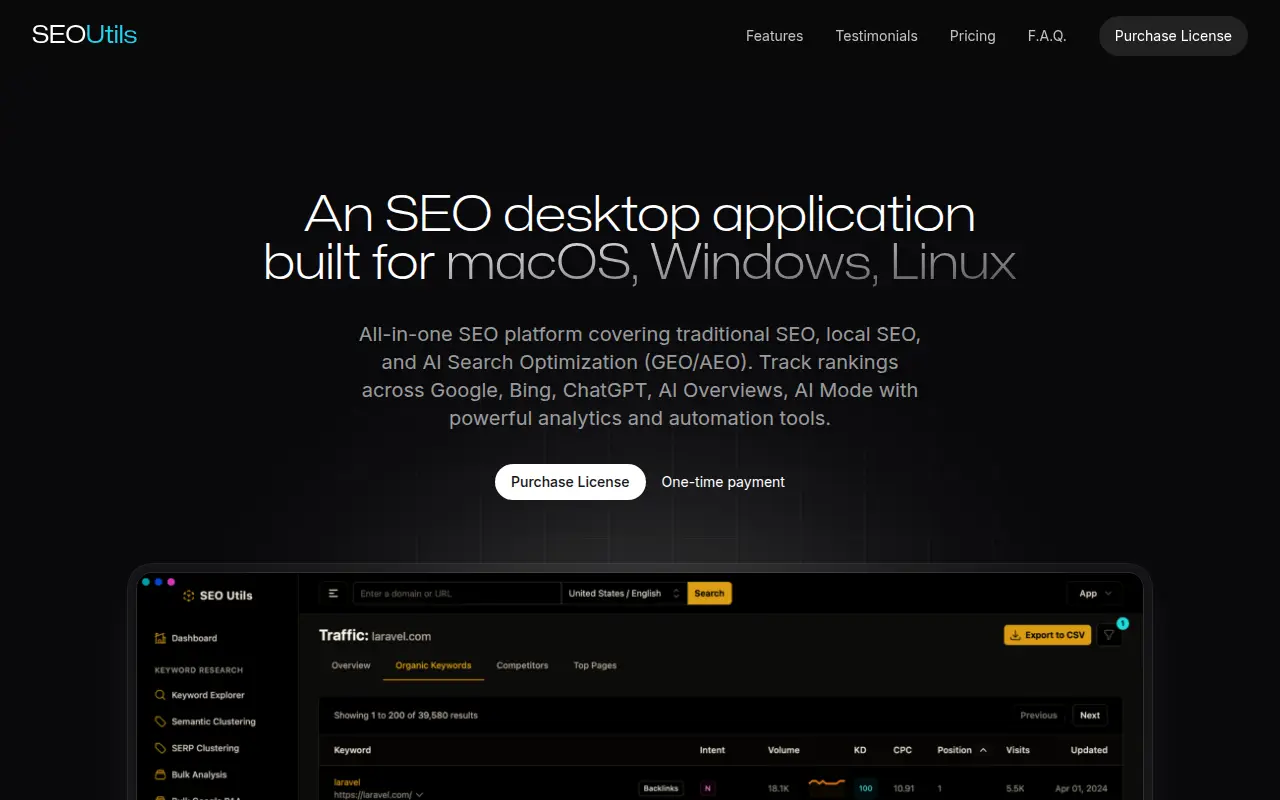
Task: Select the Organic Keywords tab
Action: [x=433, y=665]
